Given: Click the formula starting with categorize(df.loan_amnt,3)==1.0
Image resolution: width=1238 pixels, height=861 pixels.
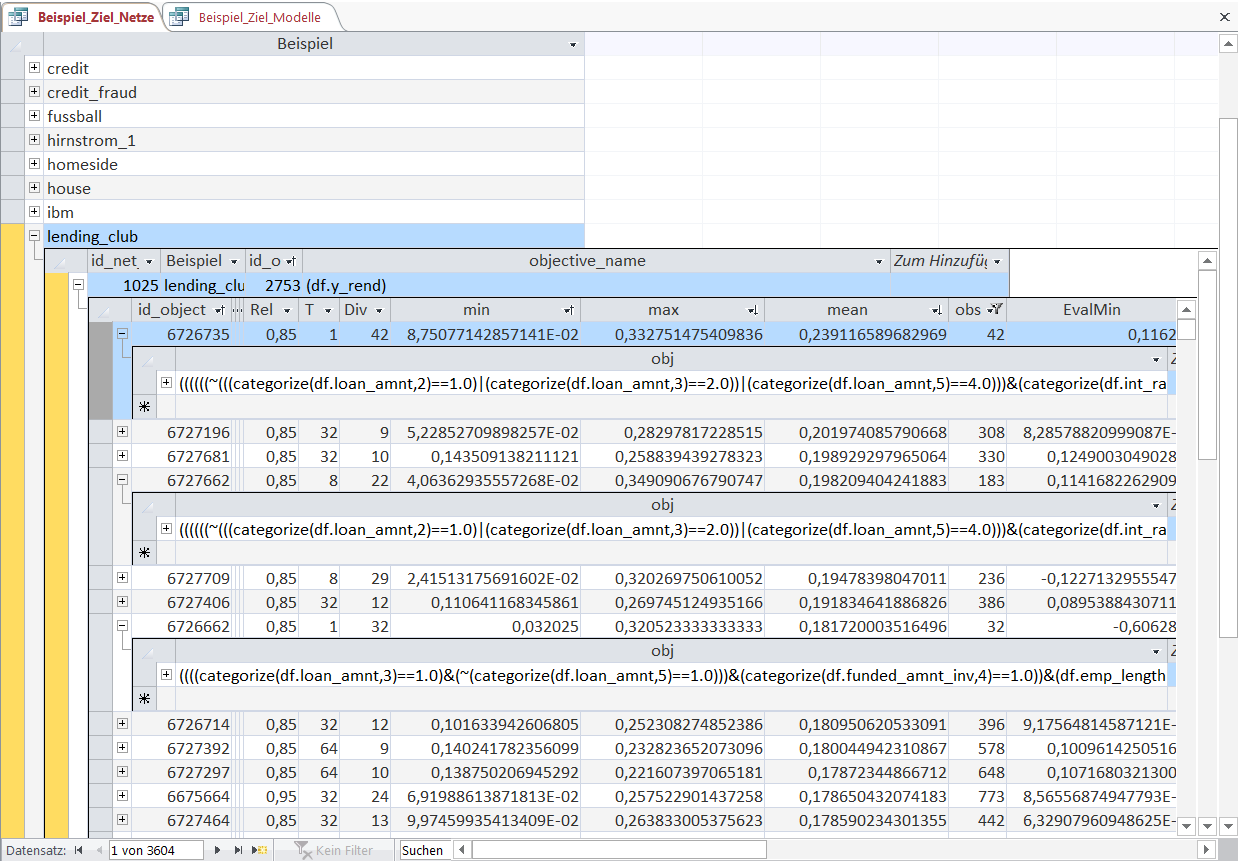Looking at the screenshot, I should point(672,675).
